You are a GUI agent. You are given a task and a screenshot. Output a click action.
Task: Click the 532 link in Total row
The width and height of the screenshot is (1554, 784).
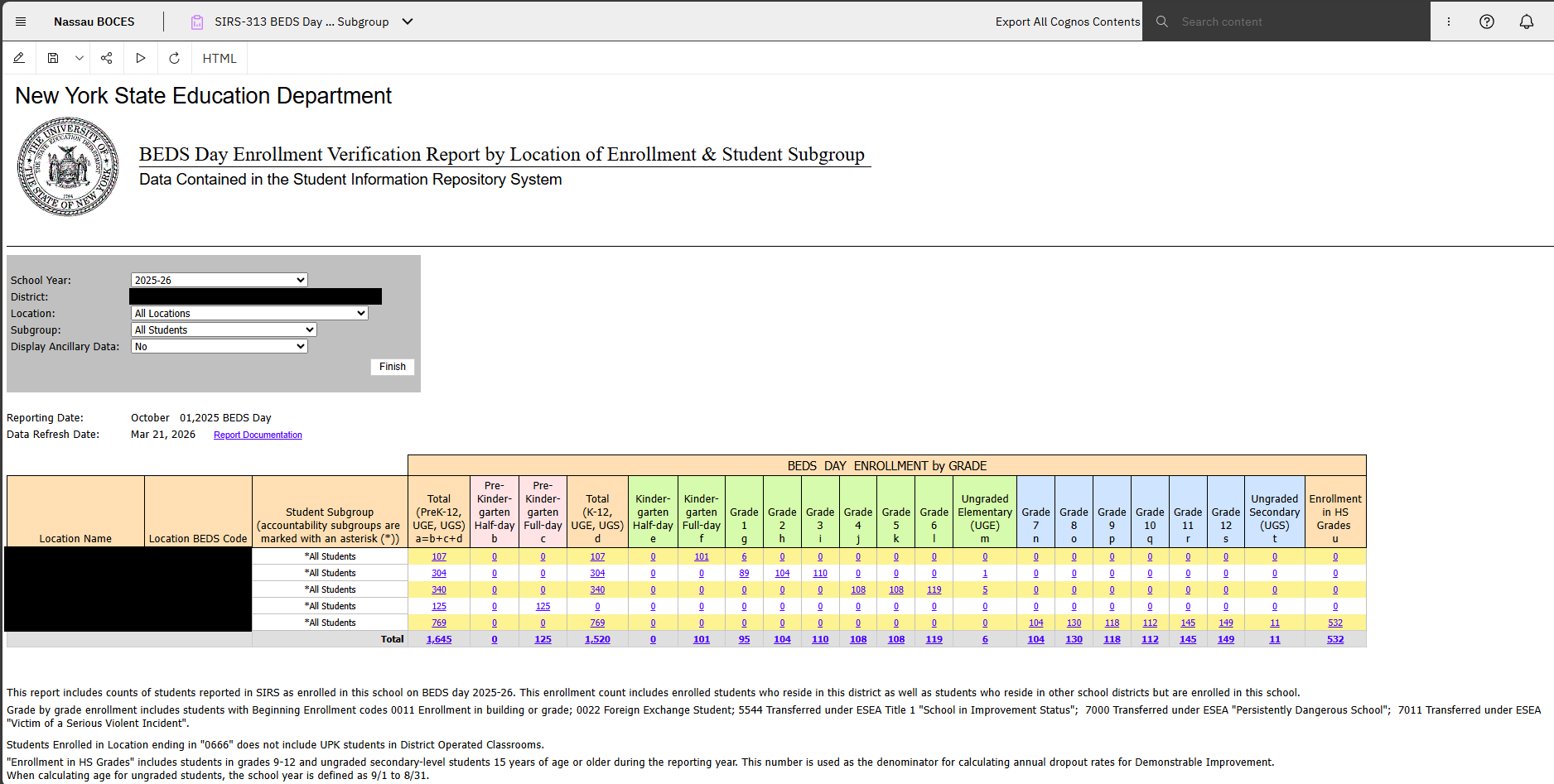pyautogui.click(x=1335, y=639)
